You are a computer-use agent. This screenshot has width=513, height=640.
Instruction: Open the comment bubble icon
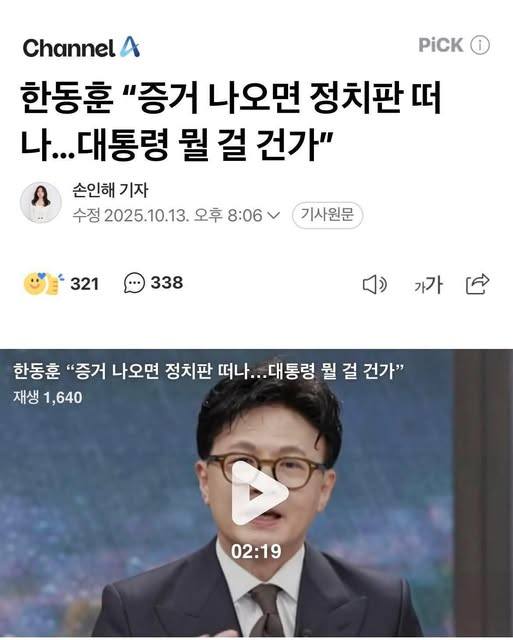click(134, 283)
